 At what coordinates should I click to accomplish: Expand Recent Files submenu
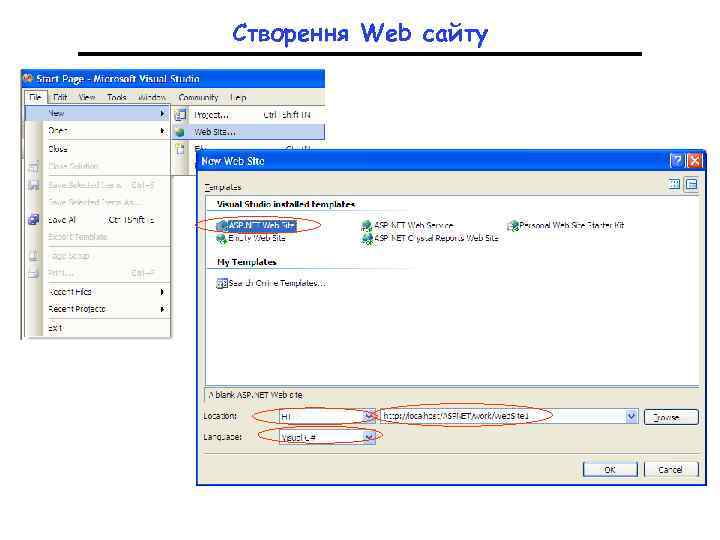98,292
